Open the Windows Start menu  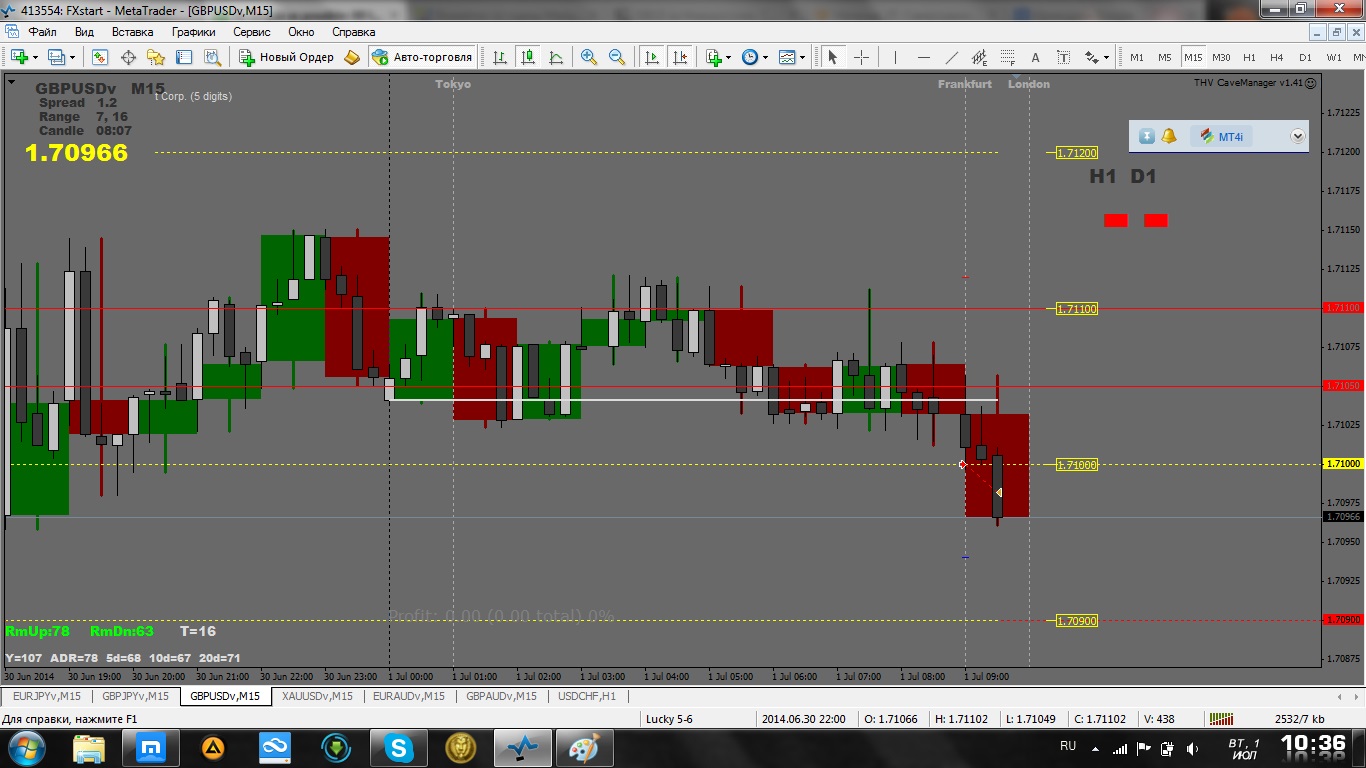coord(25,747)
